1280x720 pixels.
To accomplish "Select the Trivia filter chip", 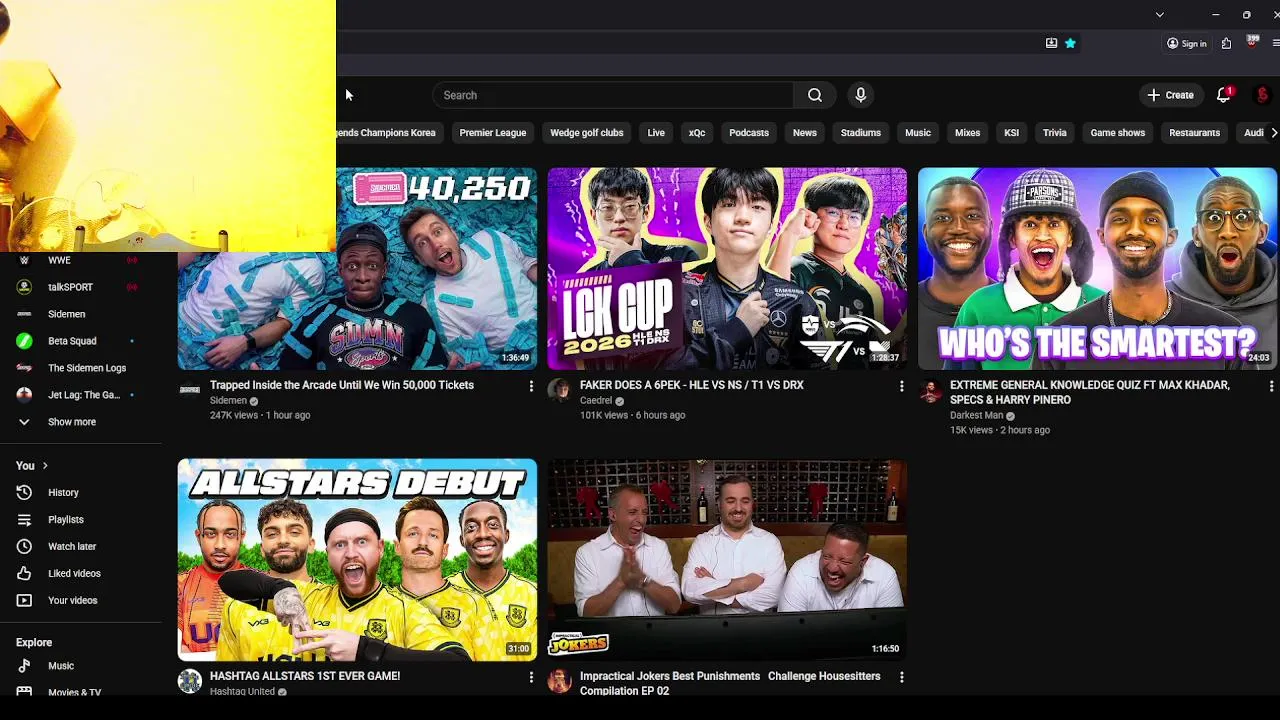I will [1055, 133].
